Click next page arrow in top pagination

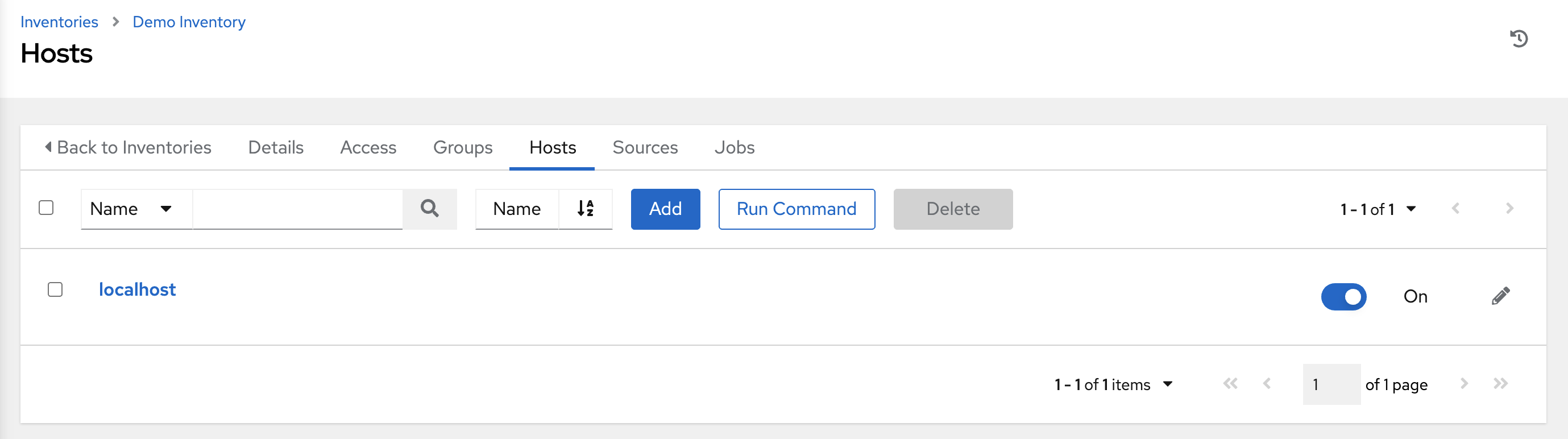click(1509, 209)
